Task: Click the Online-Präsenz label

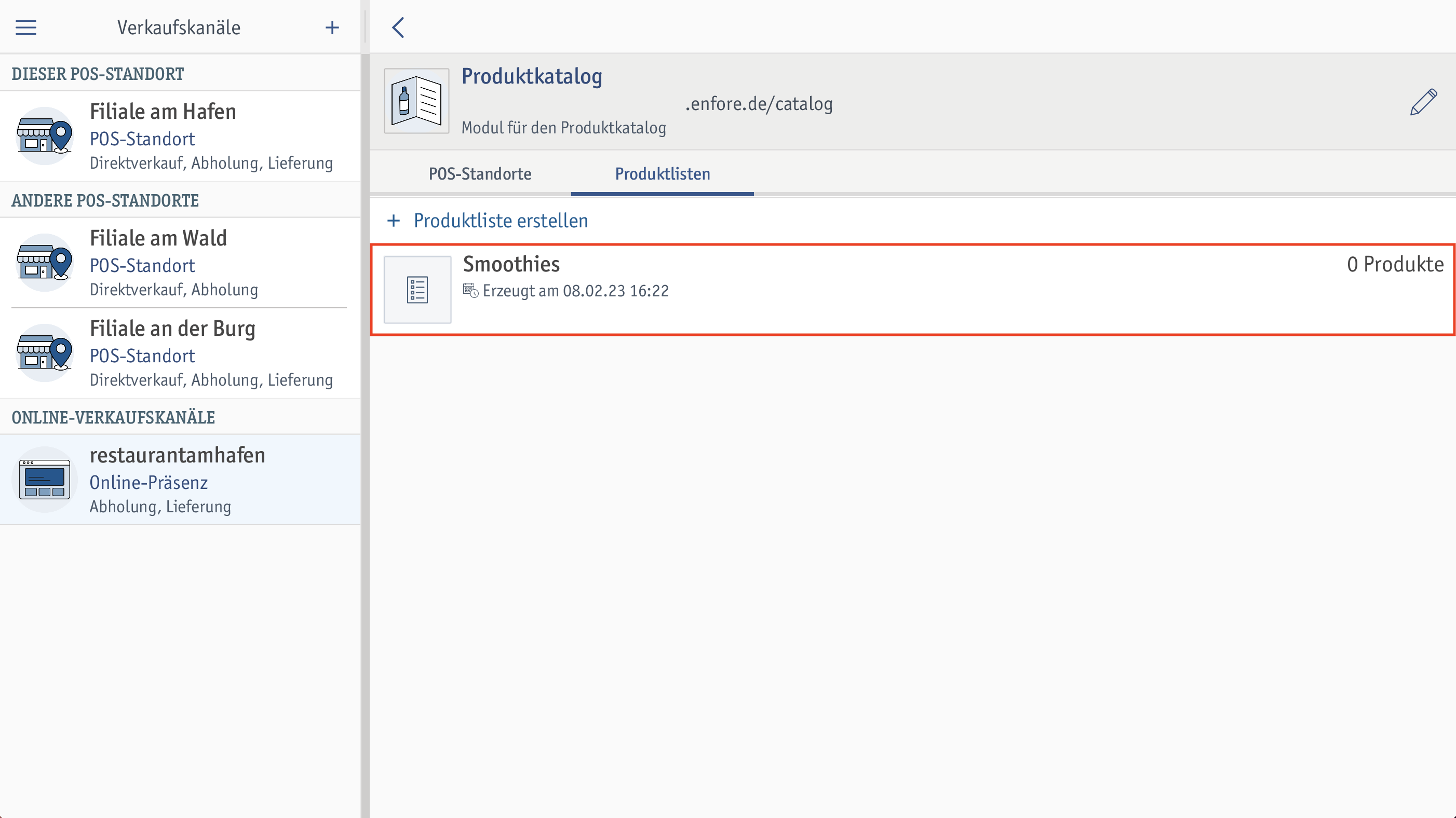Action: click(149, 482)
